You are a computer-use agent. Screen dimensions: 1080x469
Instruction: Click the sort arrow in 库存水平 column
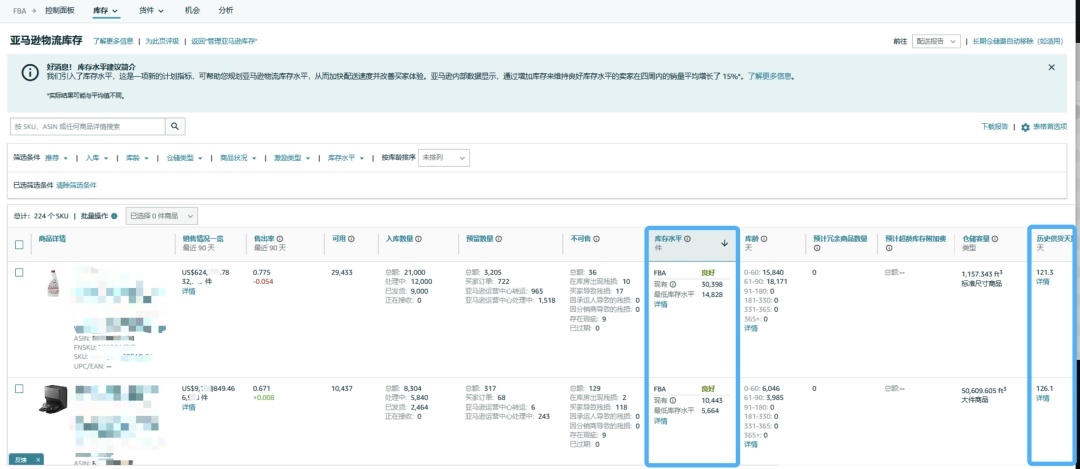click(x=724, y=242)
